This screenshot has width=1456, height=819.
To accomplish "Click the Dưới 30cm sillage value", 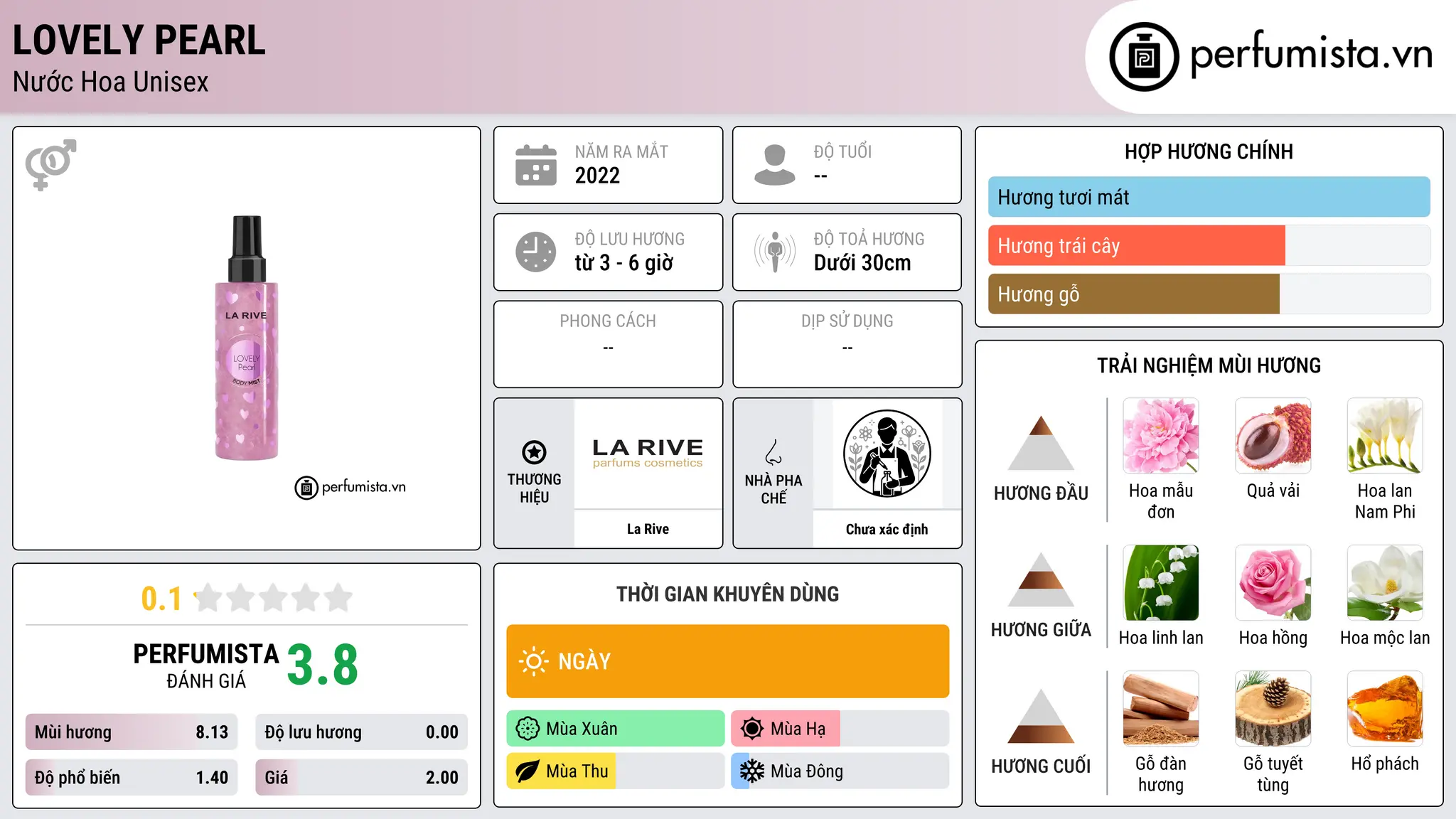I will pos(862,263).
